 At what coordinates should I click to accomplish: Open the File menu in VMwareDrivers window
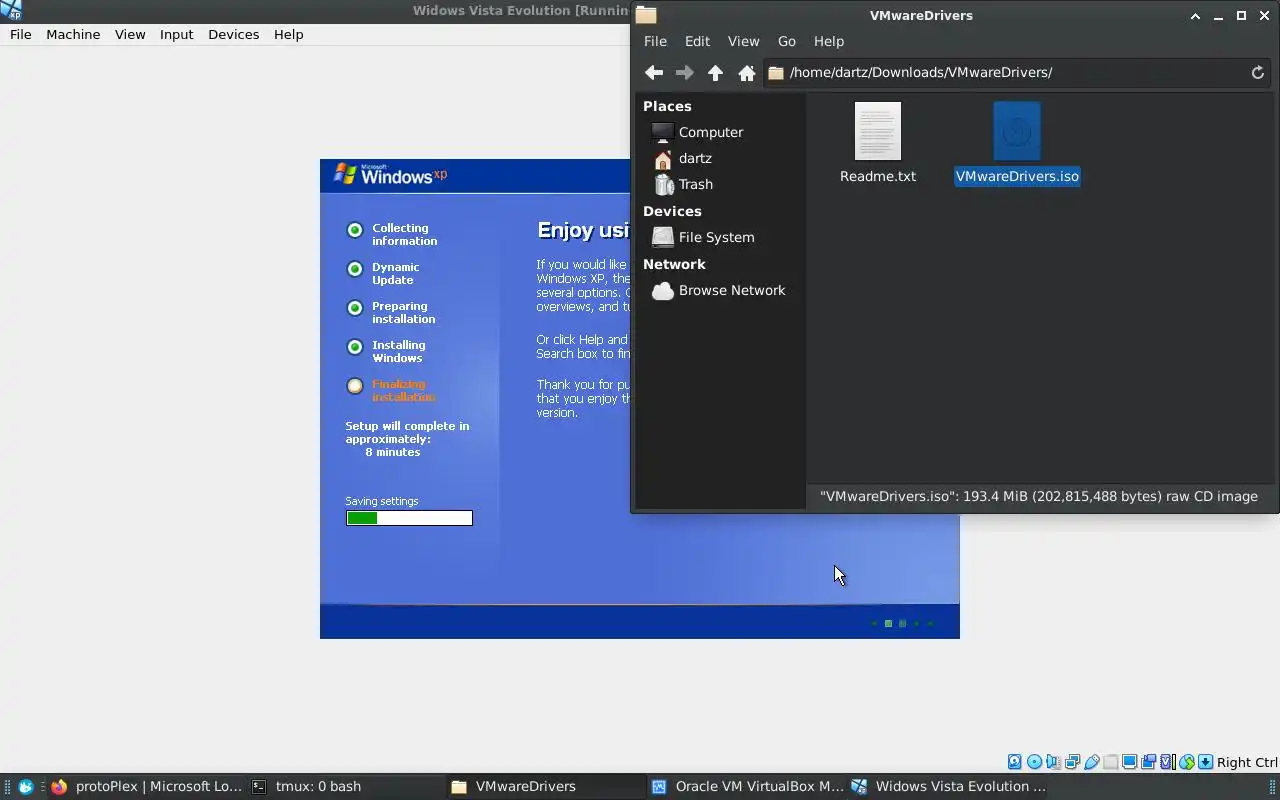[x=655, y=41]
